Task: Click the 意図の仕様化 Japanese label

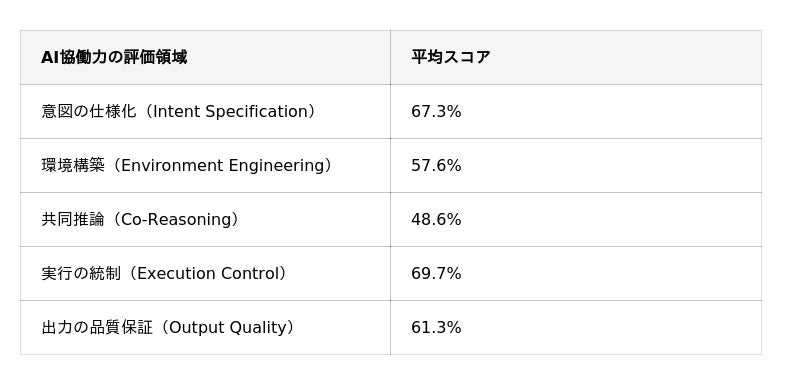Action: pyautogui.click(x=89, y=112)
